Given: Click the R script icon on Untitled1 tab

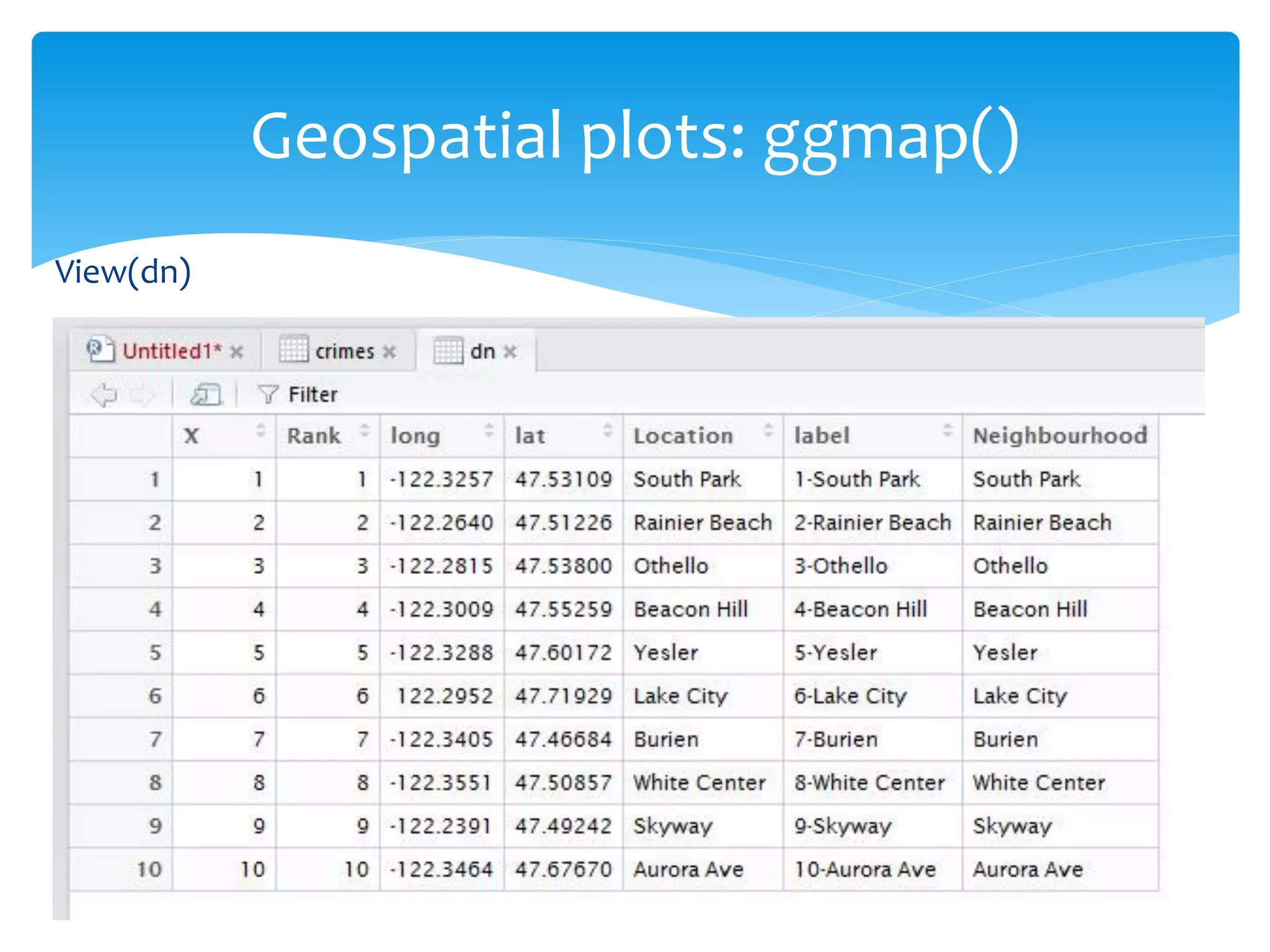Looking at the screenshot, I should 100,349.
